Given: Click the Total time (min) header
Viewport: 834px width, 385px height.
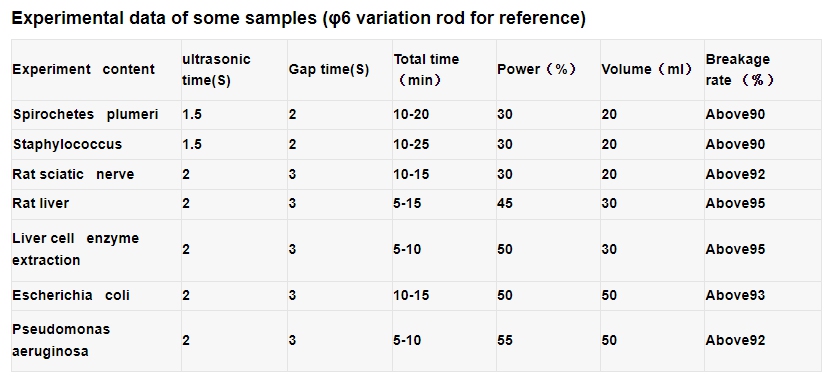Looking at the screenshot, I should pos(426,70).
